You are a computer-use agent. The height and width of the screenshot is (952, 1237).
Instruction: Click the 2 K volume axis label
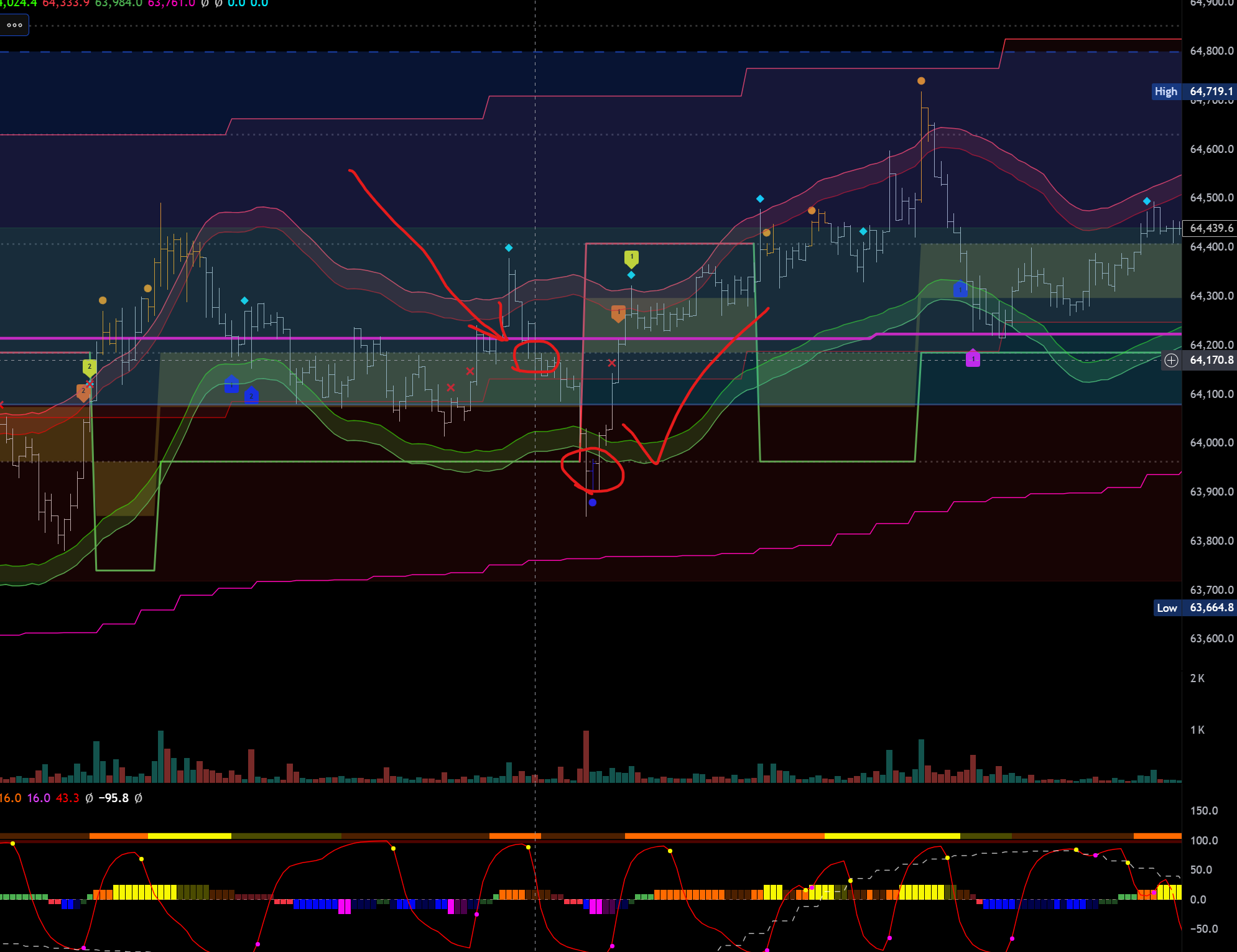tap(1197, 678)
